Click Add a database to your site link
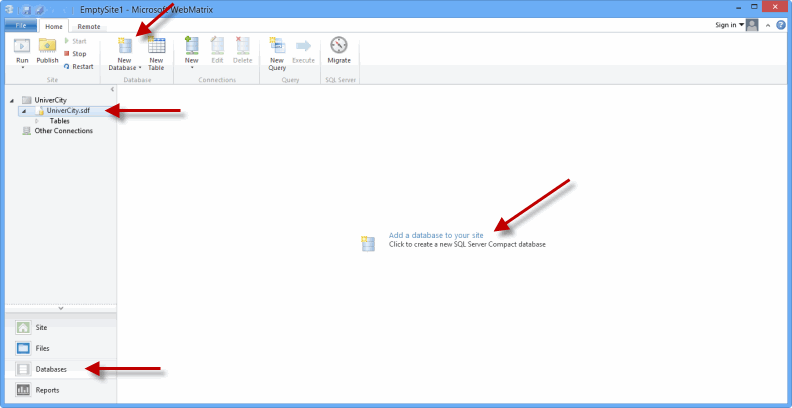Screen dimensions: 792x408 pos(436,235)
